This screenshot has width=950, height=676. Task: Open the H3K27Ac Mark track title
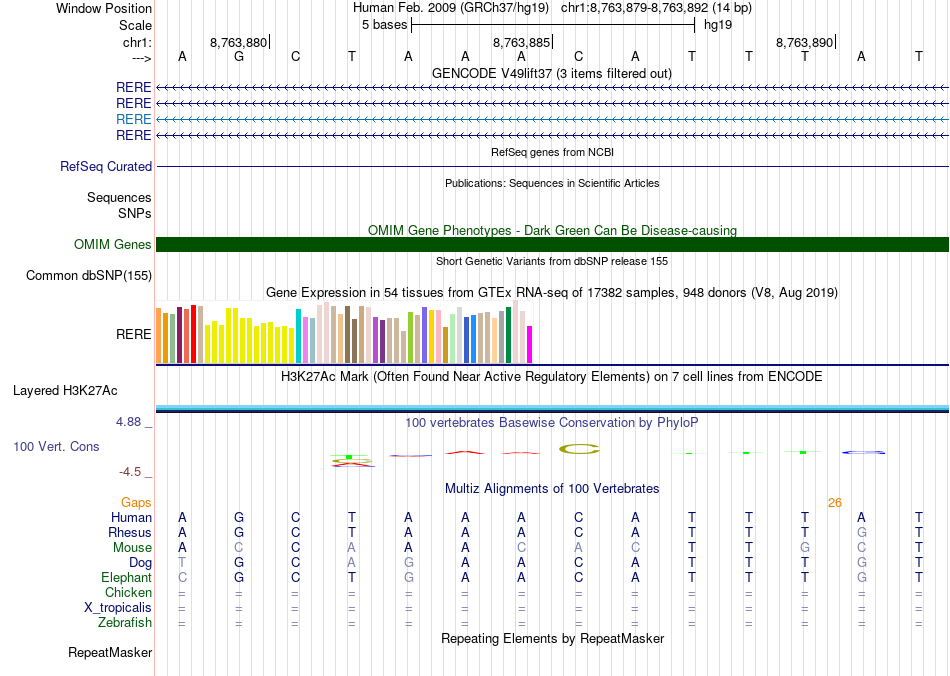tap(552, 376)
